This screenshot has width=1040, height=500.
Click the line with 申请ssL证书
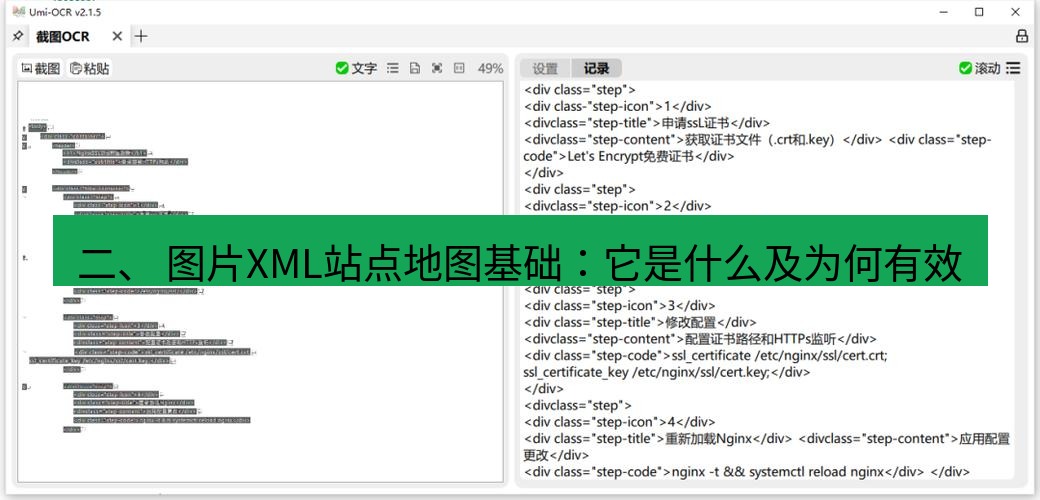[647, 123]
